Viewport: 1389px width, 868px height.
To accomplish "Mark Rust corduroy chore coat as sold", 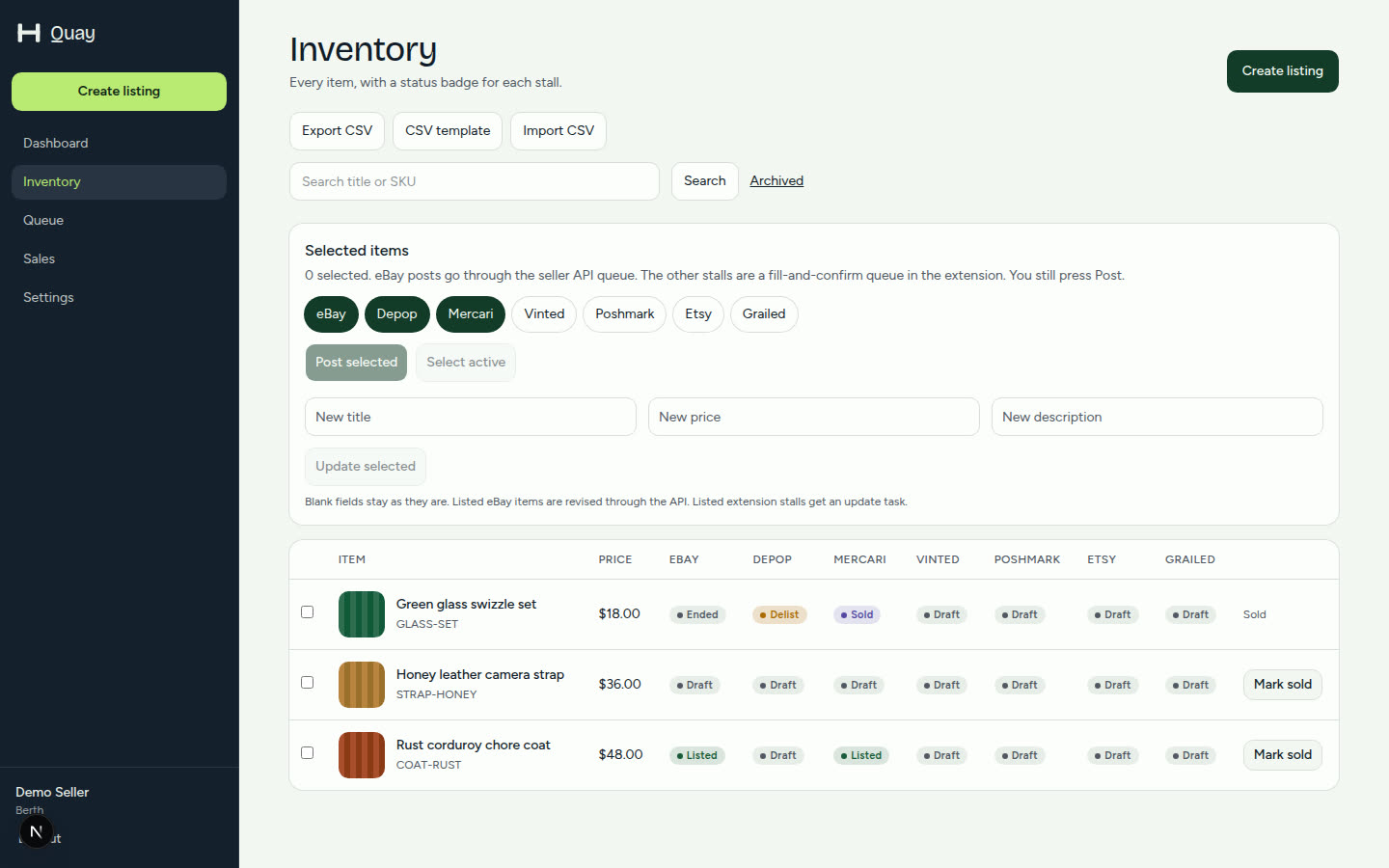I will pos(1282,755).
